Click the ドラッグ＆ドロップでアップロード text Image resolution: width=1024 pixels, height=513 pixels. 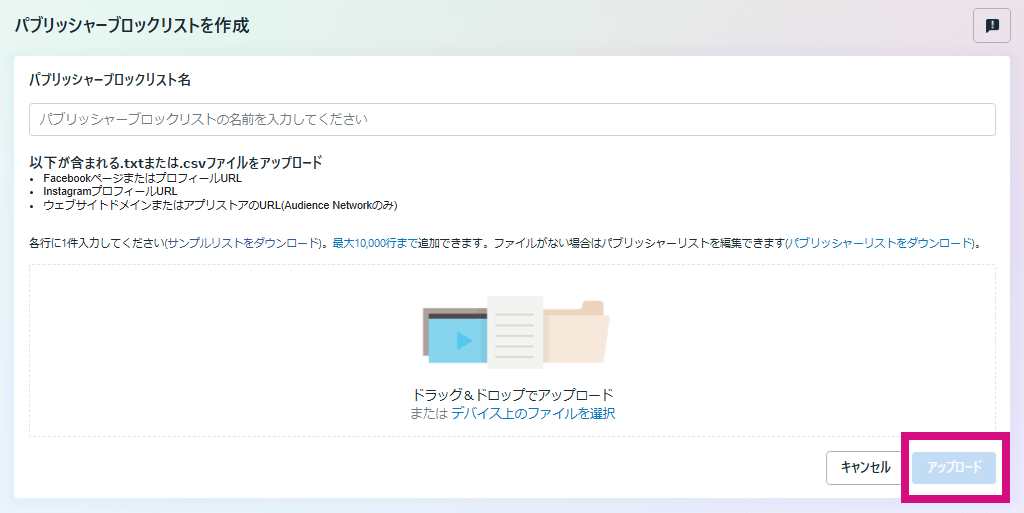(513, 394)
